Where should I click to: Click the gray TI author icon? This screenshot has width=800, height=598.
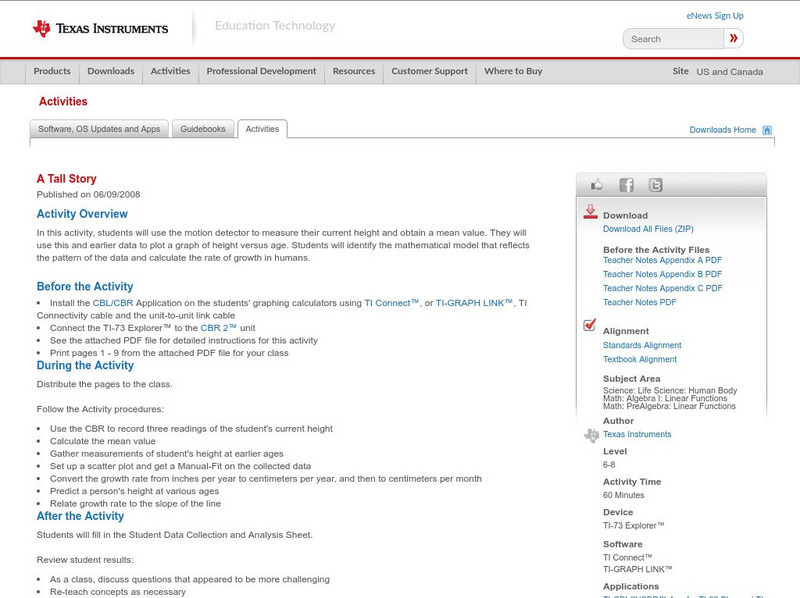click(x=591, y=435)
